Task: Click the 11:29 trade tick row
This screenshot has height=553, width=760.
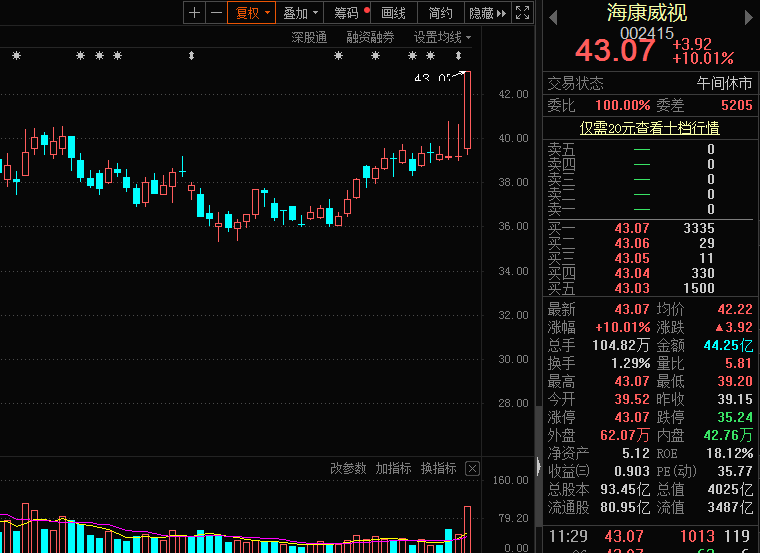Action: [650, 536]
